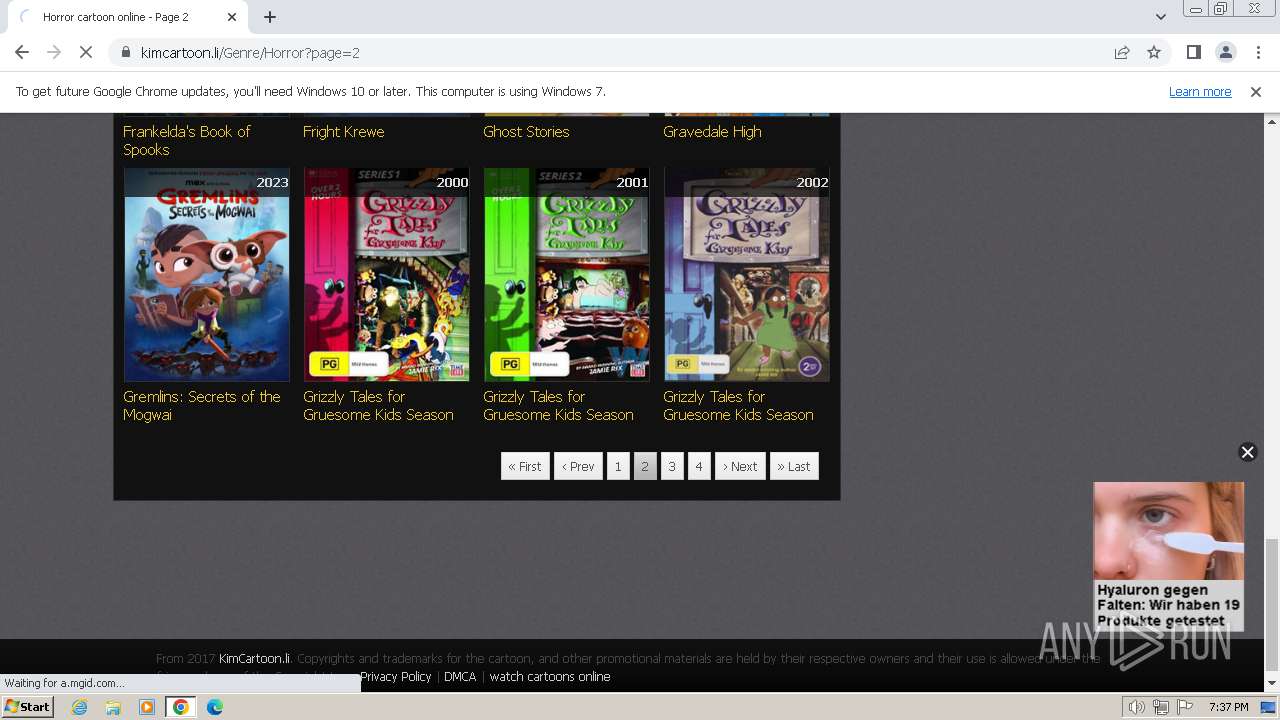
Task: Dismiss the Chrome update notification bar
Action: point(1255,91)
